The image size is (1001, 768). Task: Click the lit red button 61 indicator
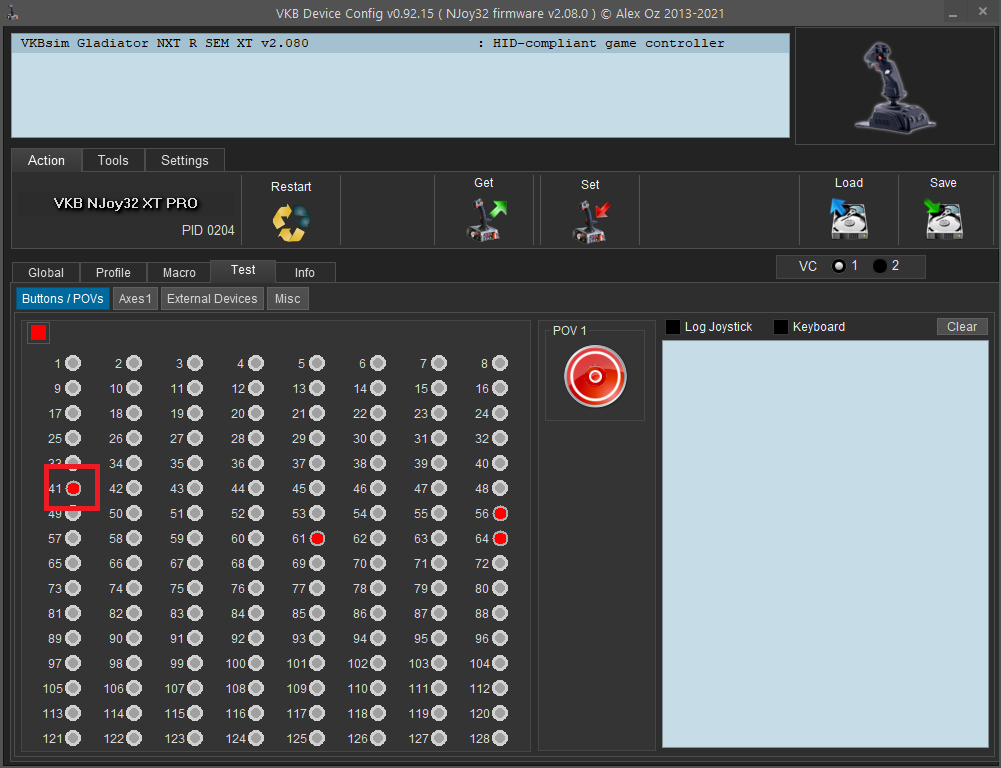pyautogui.click(x=317, y=539)
